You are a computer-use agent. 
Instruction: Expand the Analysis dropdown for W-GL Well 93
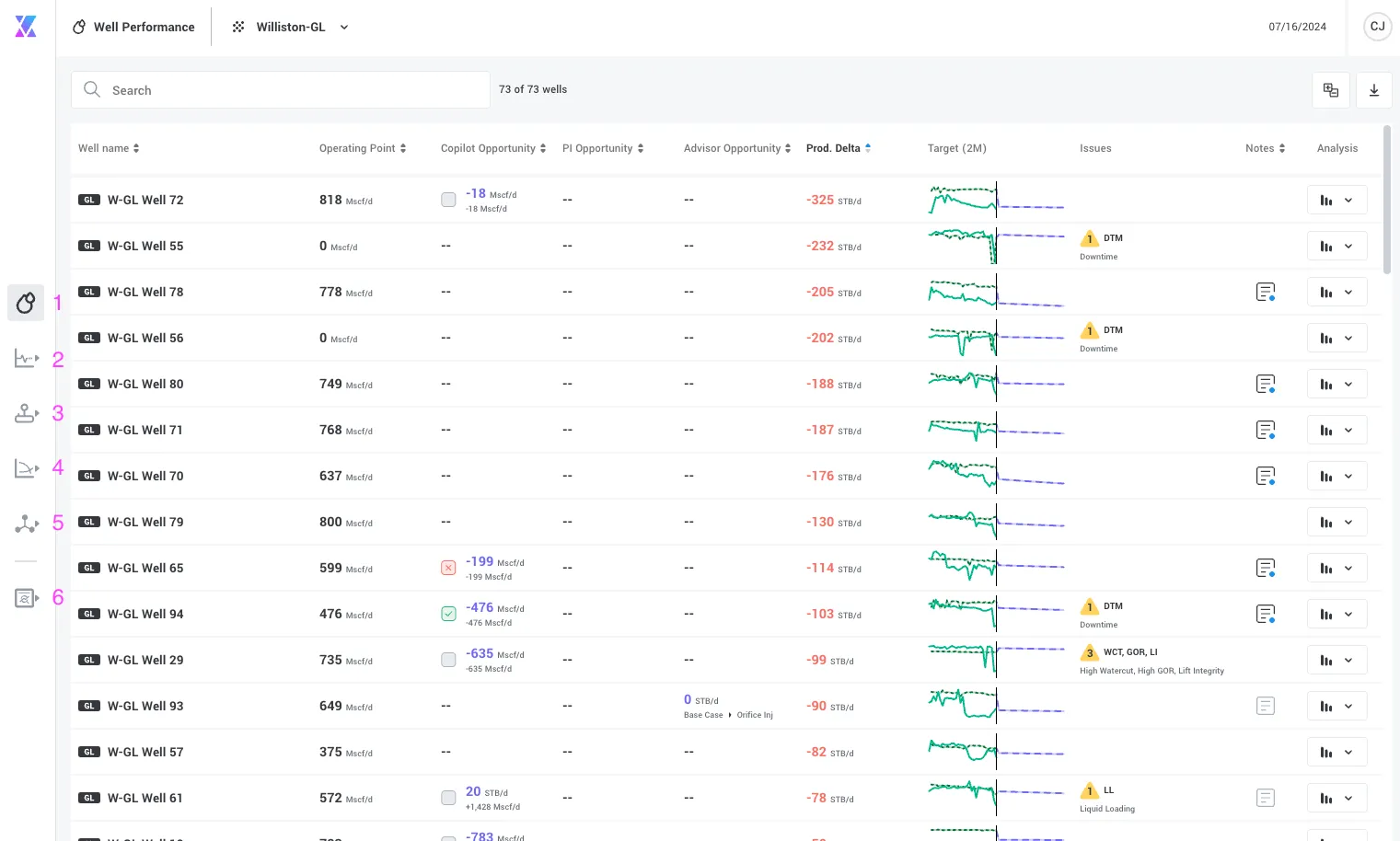click(1337, 706)
